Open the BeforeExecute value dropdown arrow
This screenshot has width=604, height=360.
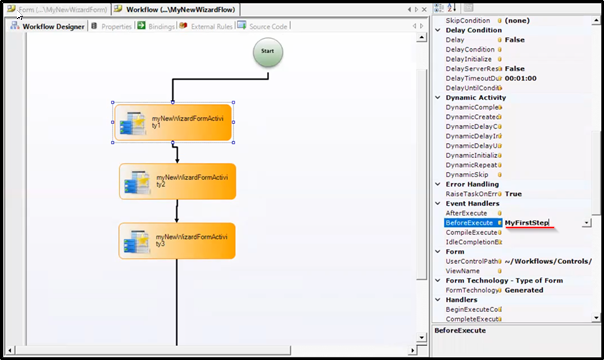pyautogui.click(x=587, y=223)
